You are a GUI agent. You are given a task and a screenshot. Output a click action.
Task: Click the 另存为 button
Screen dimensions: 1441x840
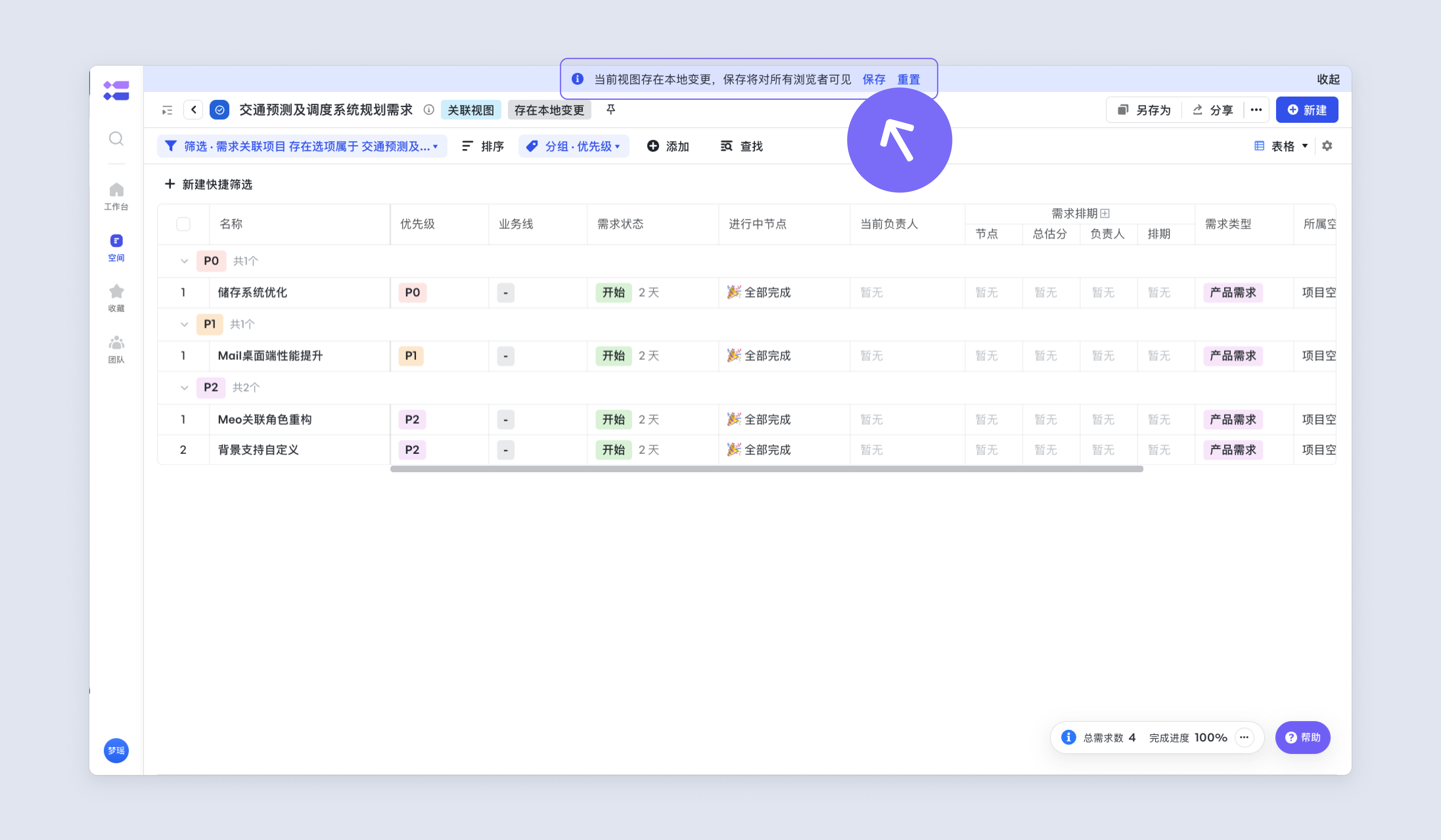pyautogui.click(x=1144, y=110)
